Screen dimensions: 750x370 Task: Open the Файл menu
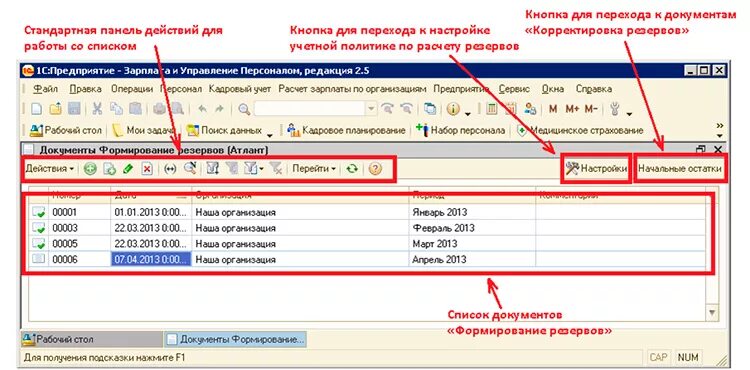[x=45, y=89]
